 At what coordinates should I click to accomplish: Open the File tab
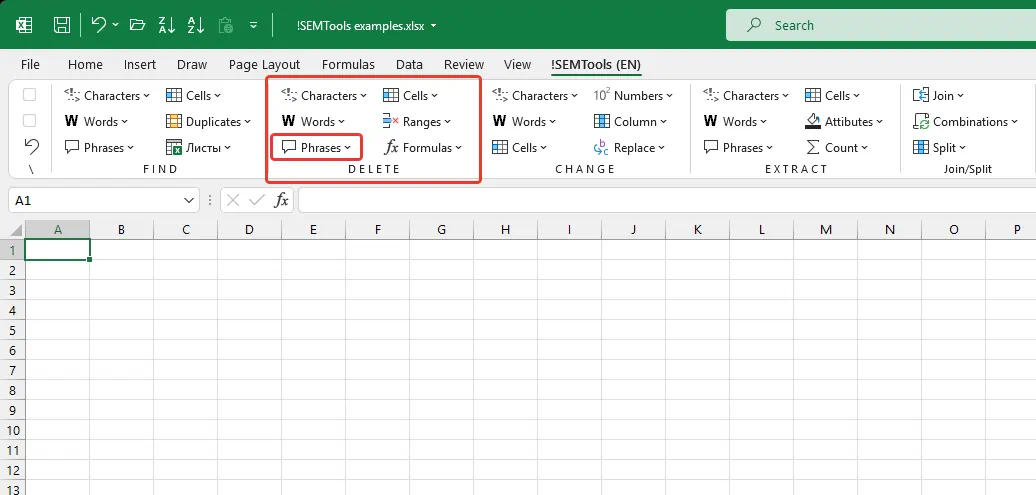[30, 65]
